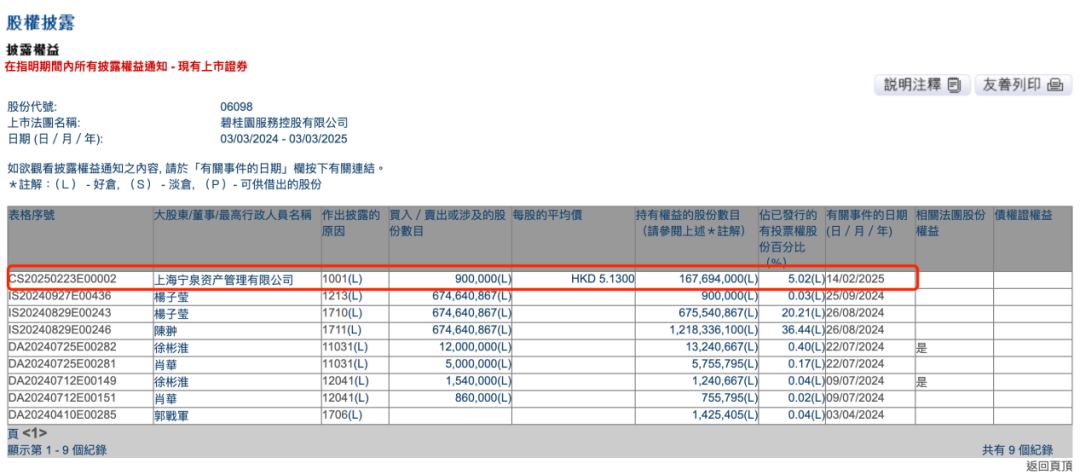Open the 26/08/2024 date in 陳翀 row
Image resolution: width=1080 pixels, height=475 pixels.
pos(855,331)
